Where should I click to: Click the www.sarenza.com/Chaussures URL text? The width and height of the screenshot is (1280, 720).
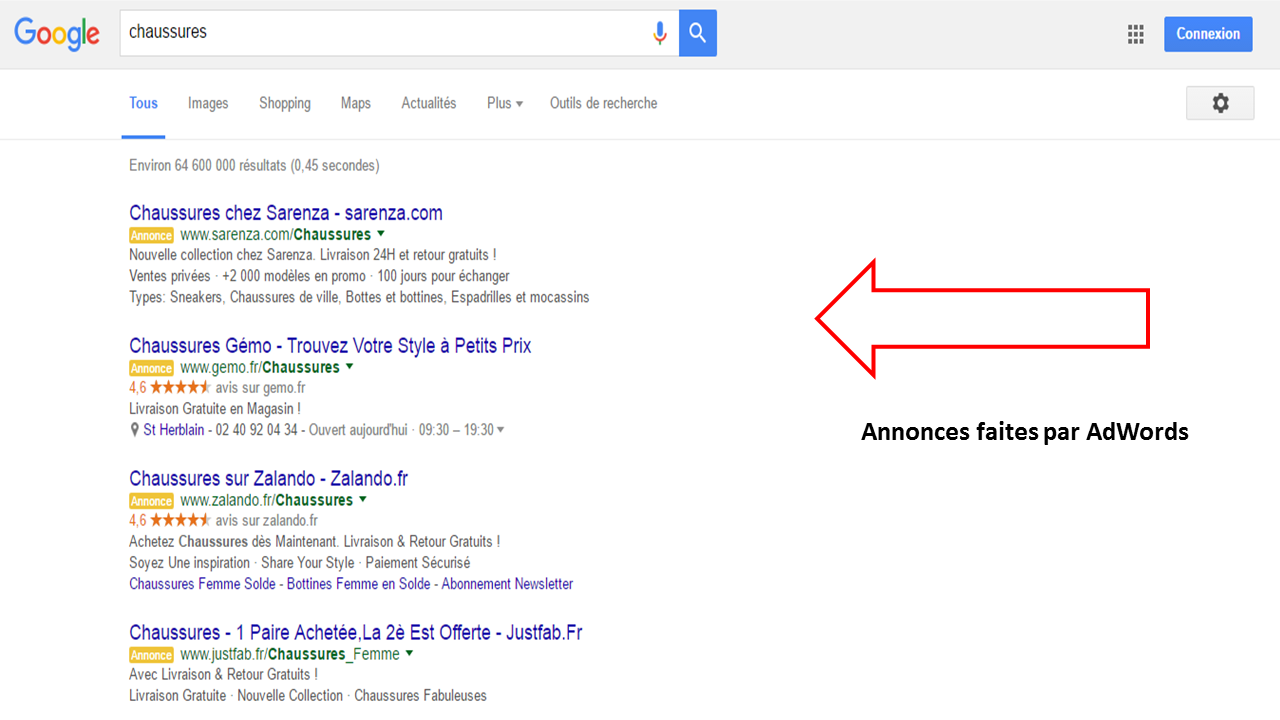(x=275, y=235)
